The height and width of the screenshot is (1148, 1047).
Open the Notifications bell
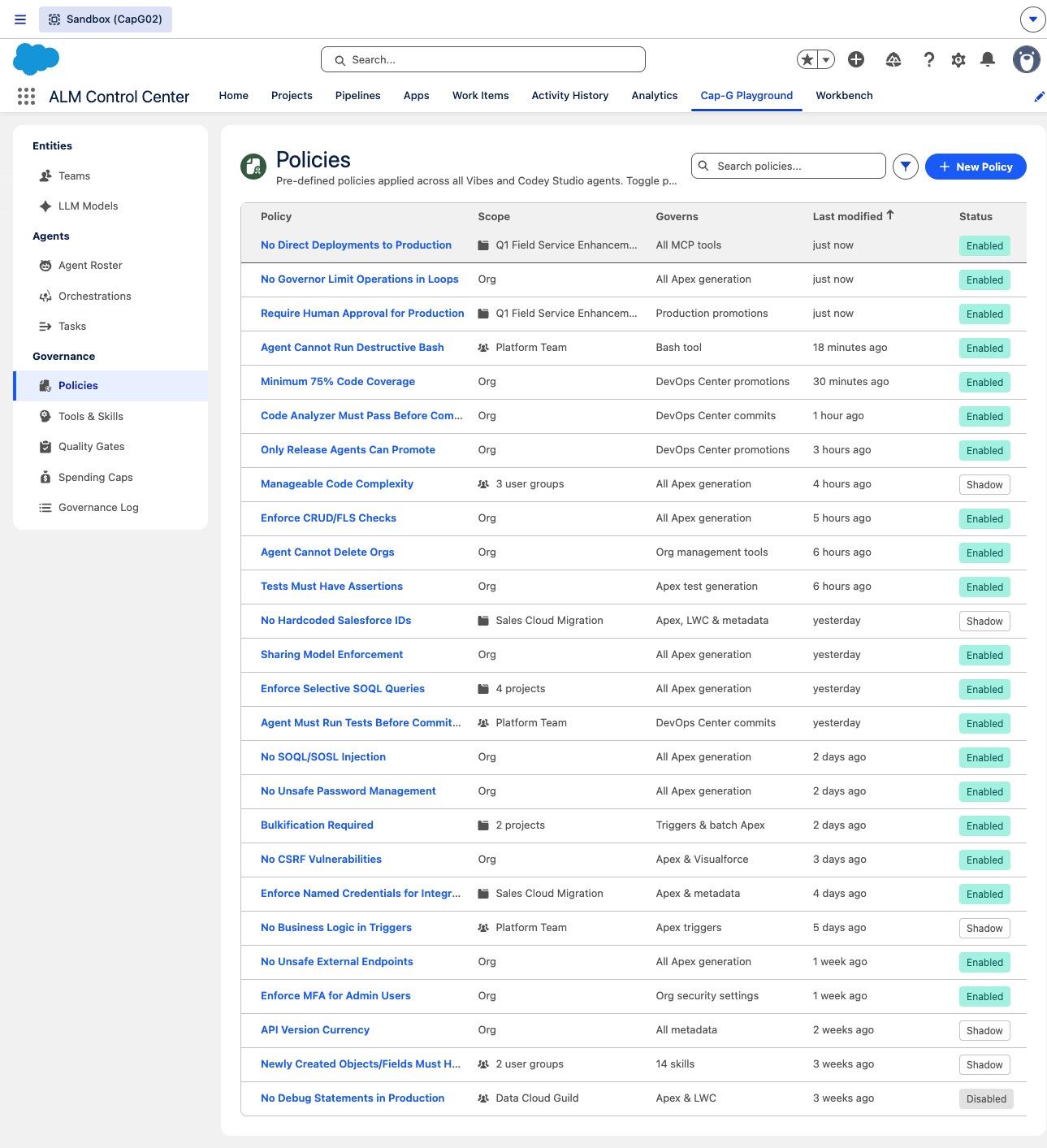(x=988, y=59)
